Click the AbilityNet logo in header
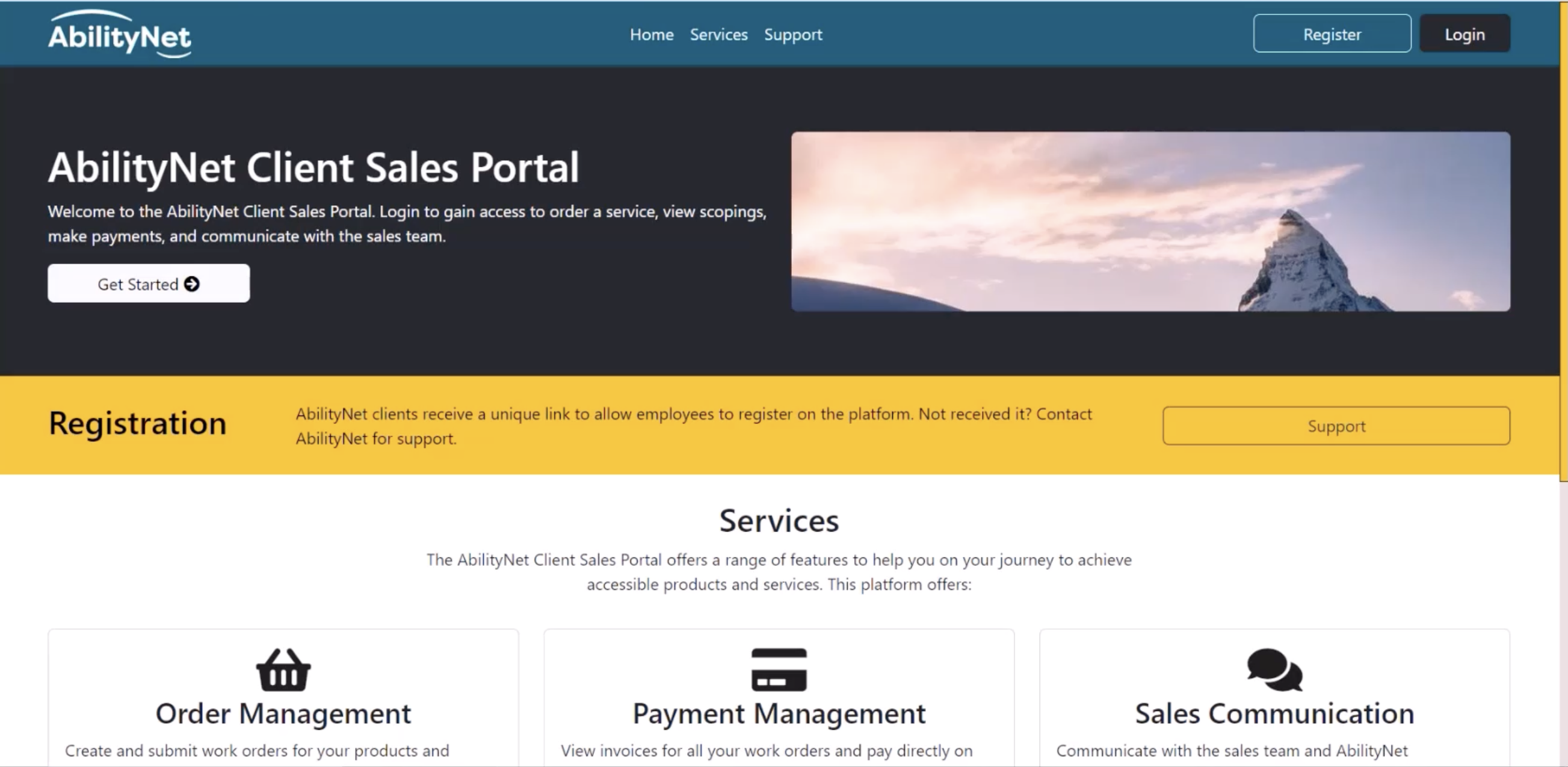 point(119,35)
